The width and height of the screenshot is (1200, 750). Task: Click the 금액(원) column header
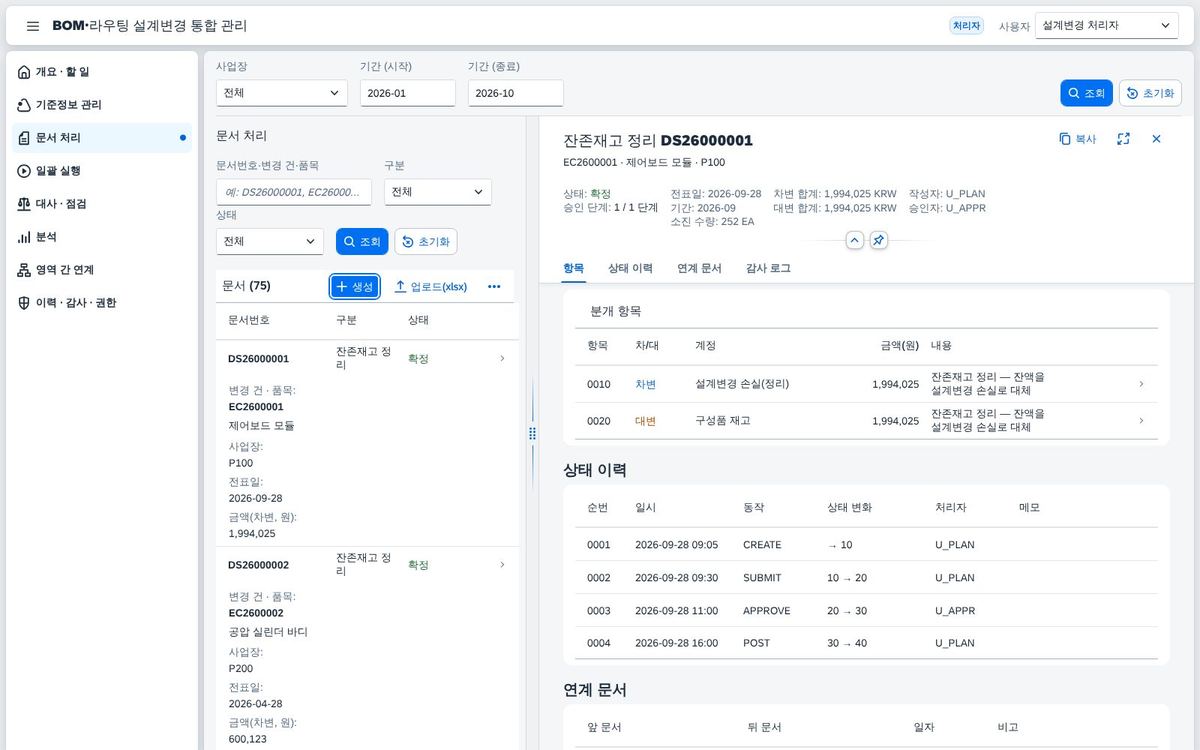(900, 345)
